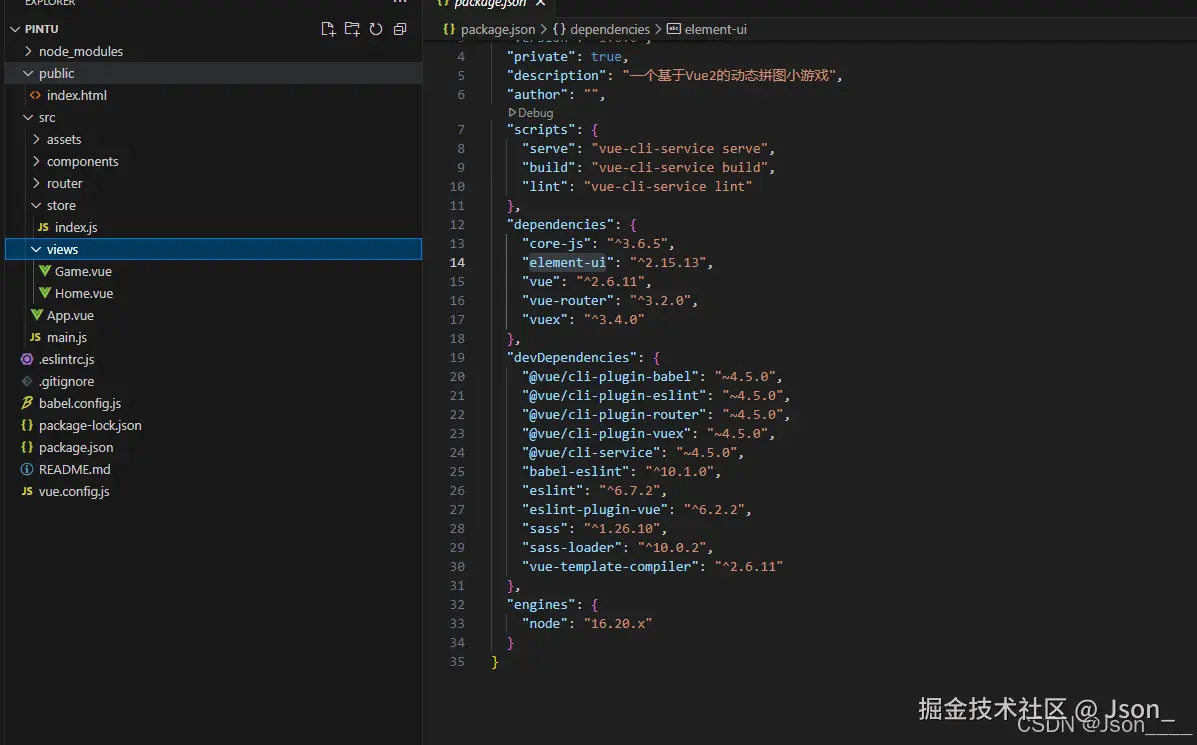Refresh the Explorer file tree
This screenshot has width=1197, height=745.
tap(376, 29)
